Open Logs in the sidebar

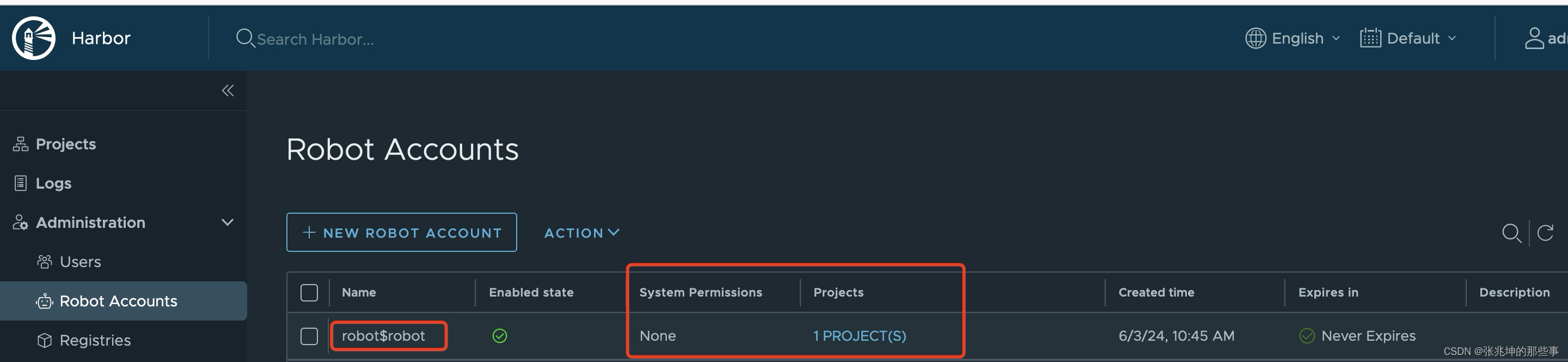pos(53,183)
